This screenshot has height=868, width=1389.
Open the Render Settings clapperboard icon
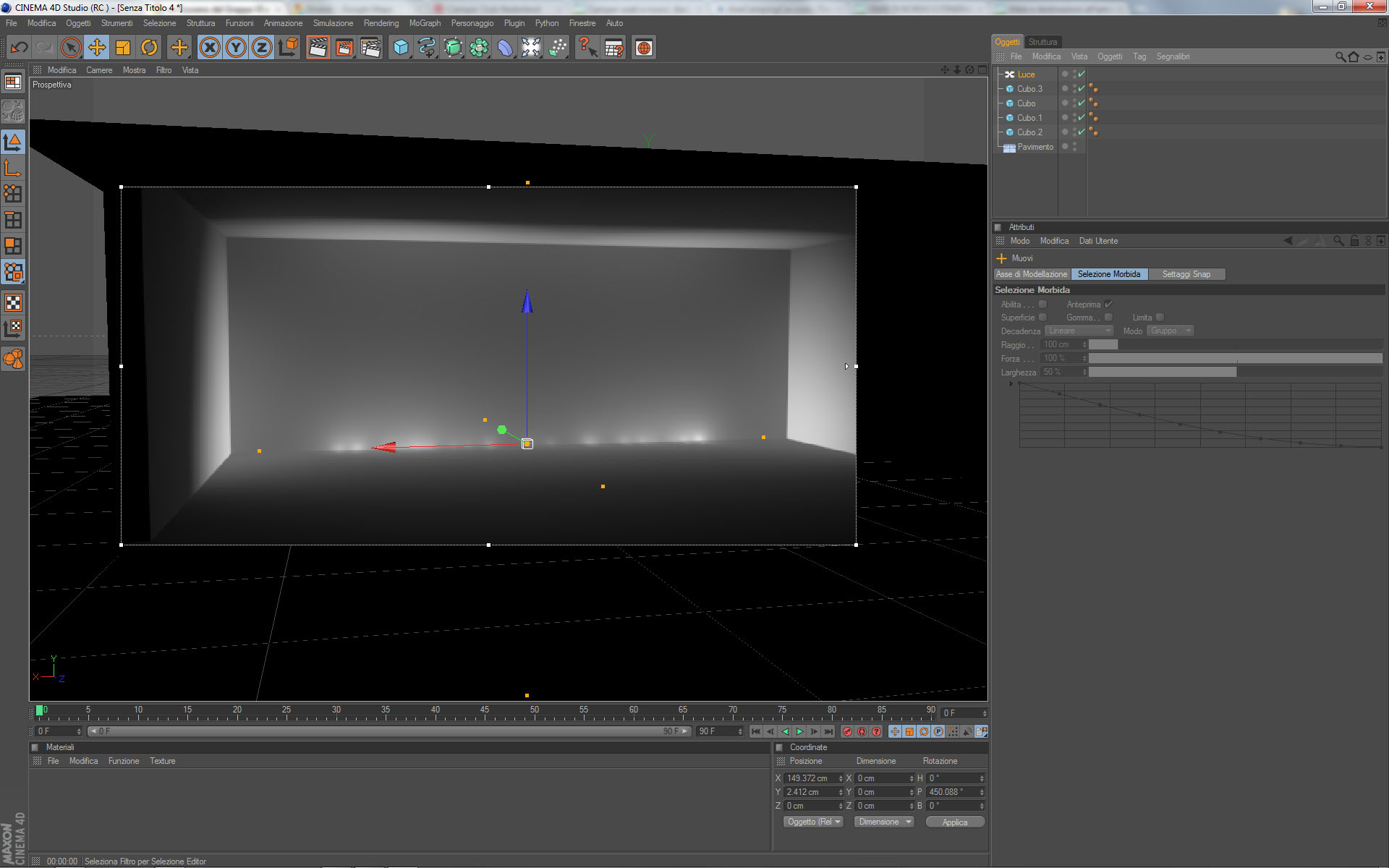tap(370, 48)
